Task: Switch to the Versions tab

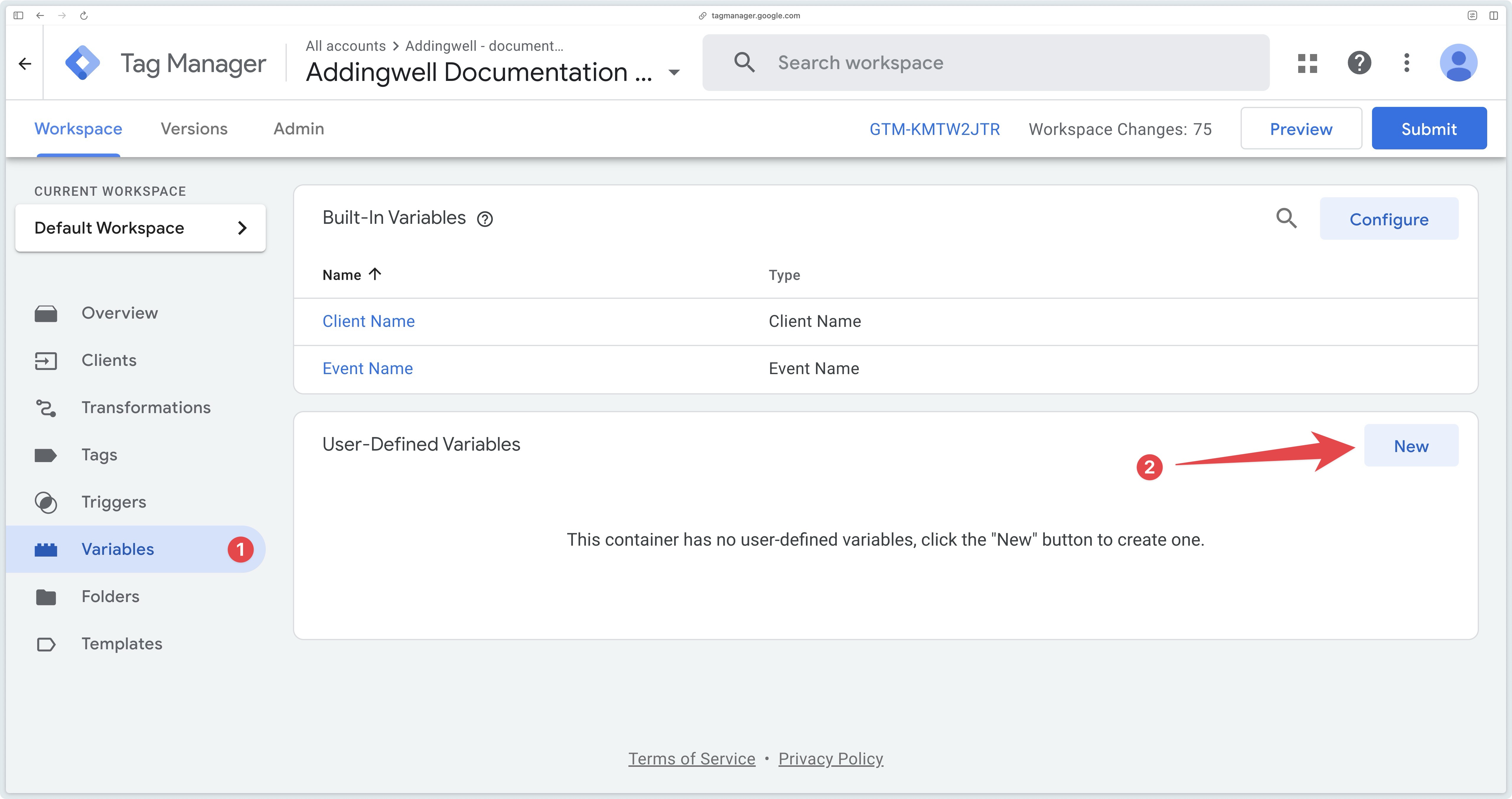Action: [x=194, y=128]
